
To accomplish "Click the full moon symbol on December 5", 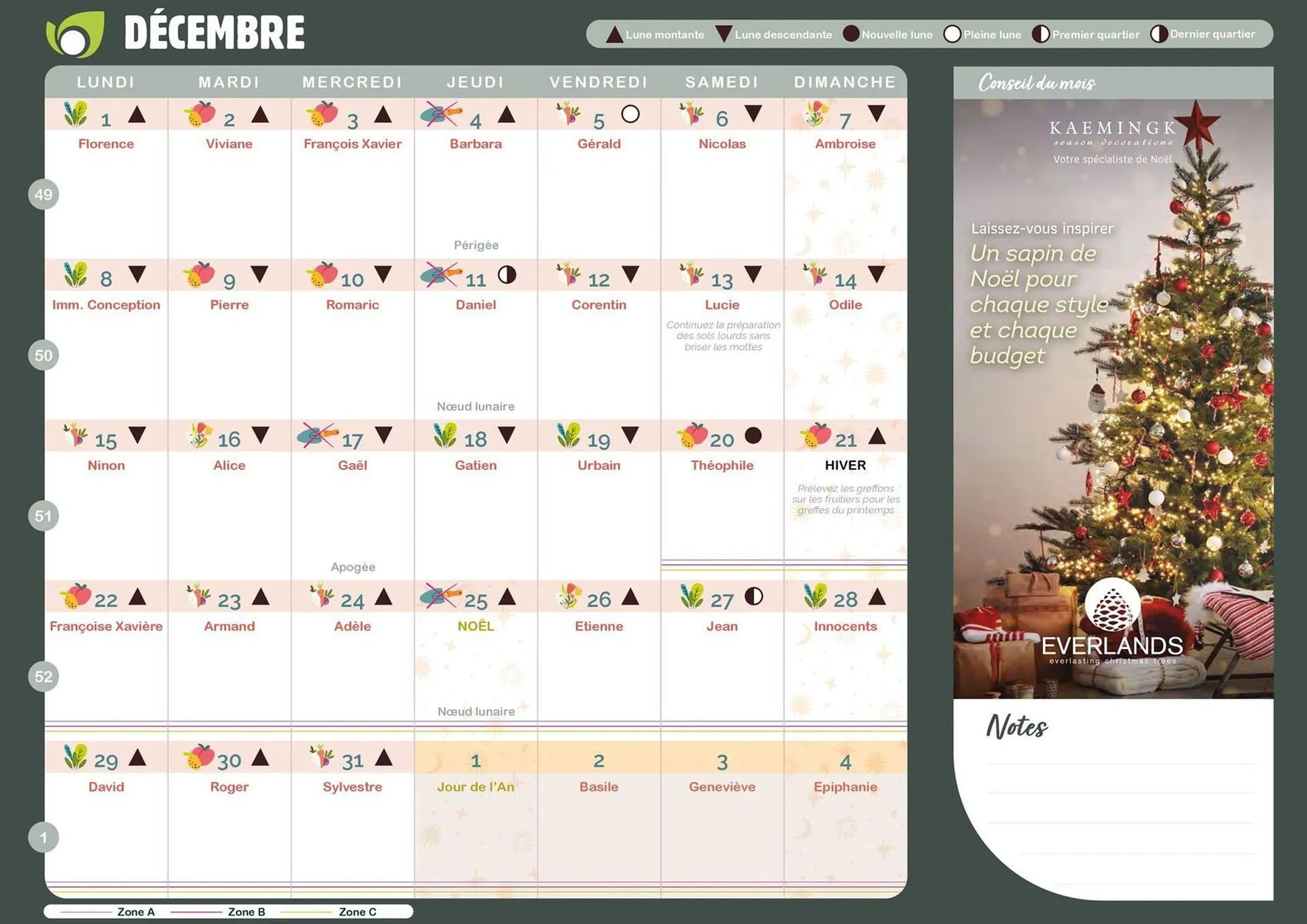I will click(630, 113).
